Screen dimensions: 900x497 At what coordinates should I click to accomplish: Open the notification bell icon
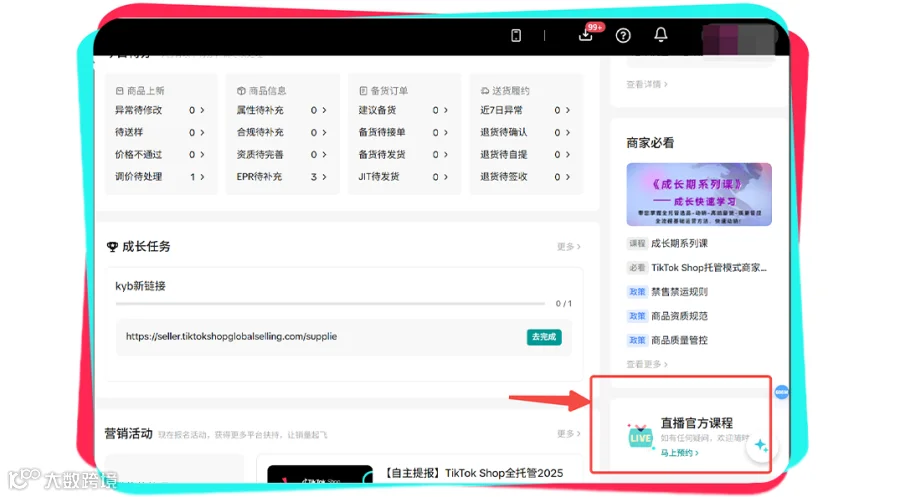pos(661,34)
